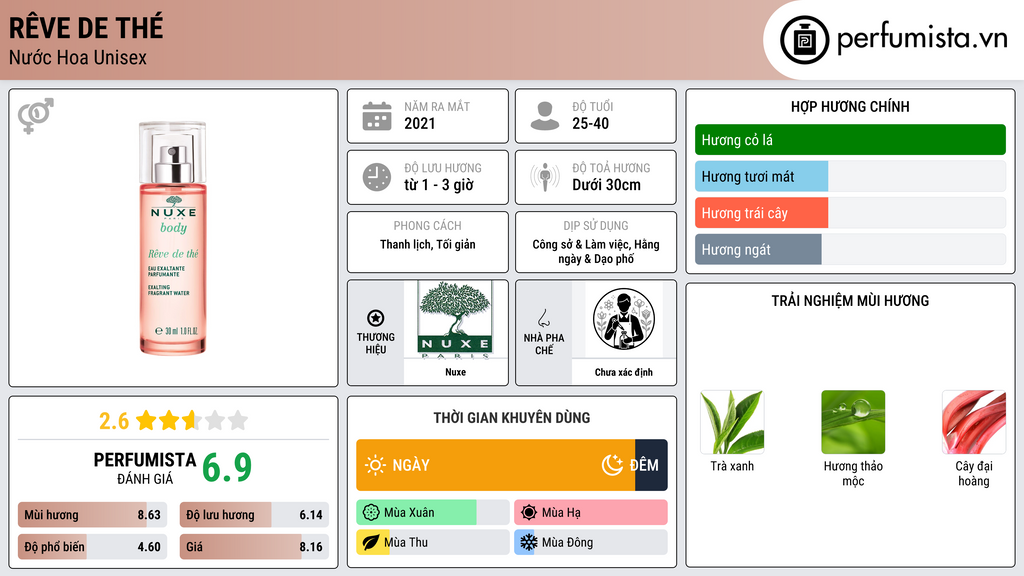The height and width of the screenshot is (576, 1024).
Task: Click the leaf icon for Mùa Thu
Action: tap(371, 542)
